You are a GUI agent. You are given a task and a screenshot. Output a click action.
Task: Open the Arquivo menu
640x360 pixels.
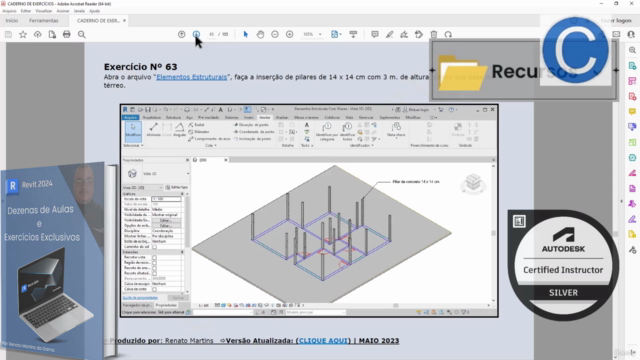(9, 11)
